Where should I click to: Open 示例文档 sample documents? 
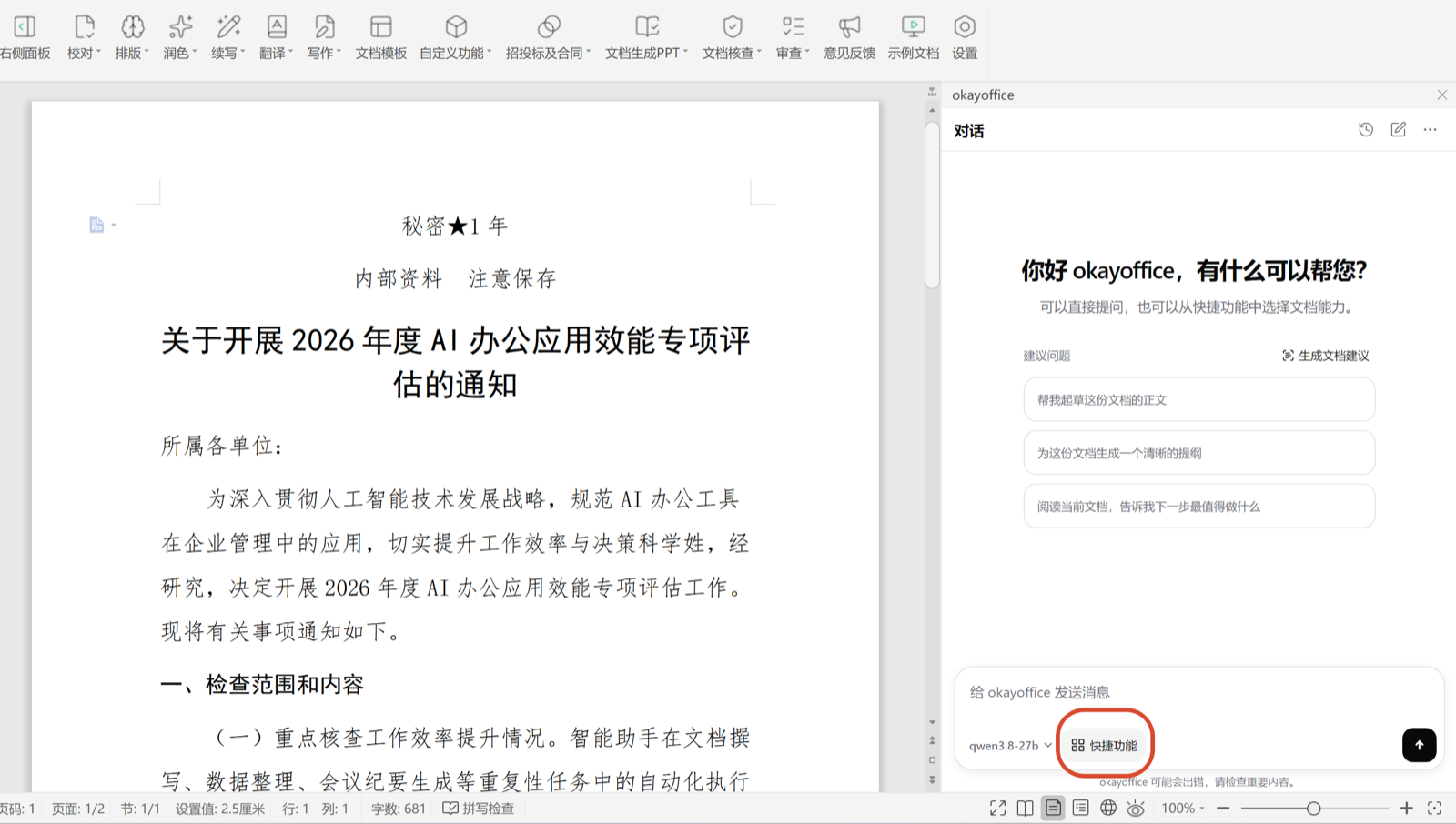pyautogui.click(x=914, y=37)
